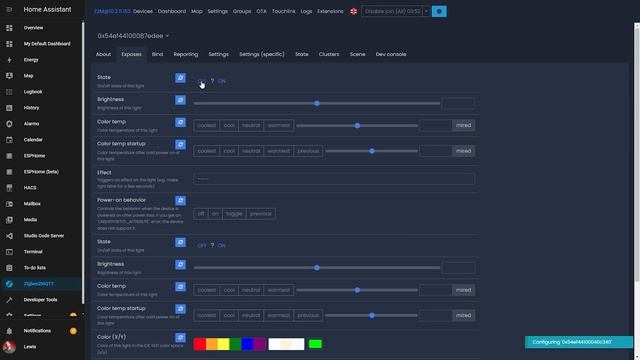The height and width of the screenshot is (360, 640).
Task: Click the language flag icon
Action: 353,11
